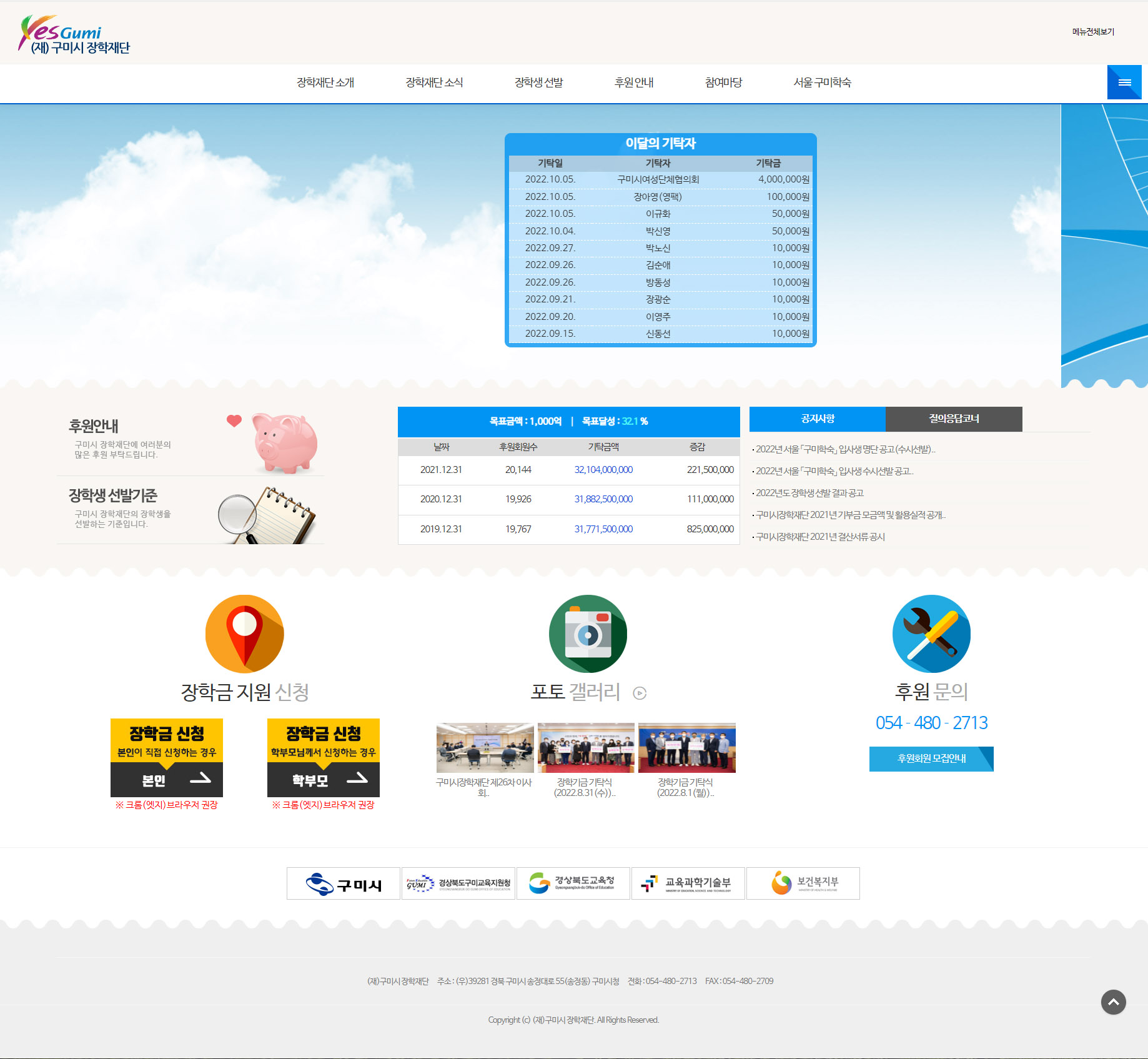Open the 서울 구미학숙 menu

point(822,82)
